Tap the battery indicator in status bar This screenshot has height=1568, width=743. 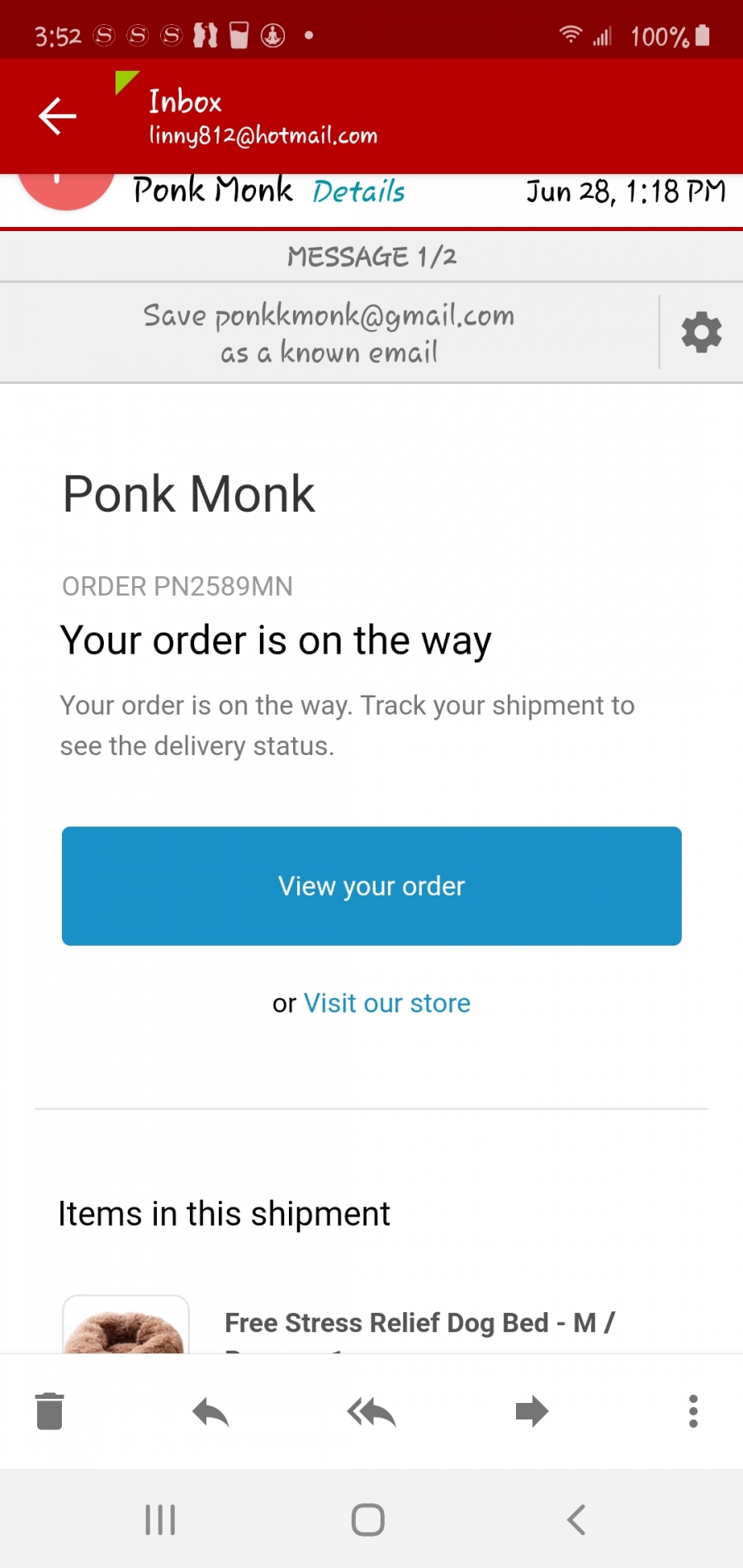click(703, 35)
